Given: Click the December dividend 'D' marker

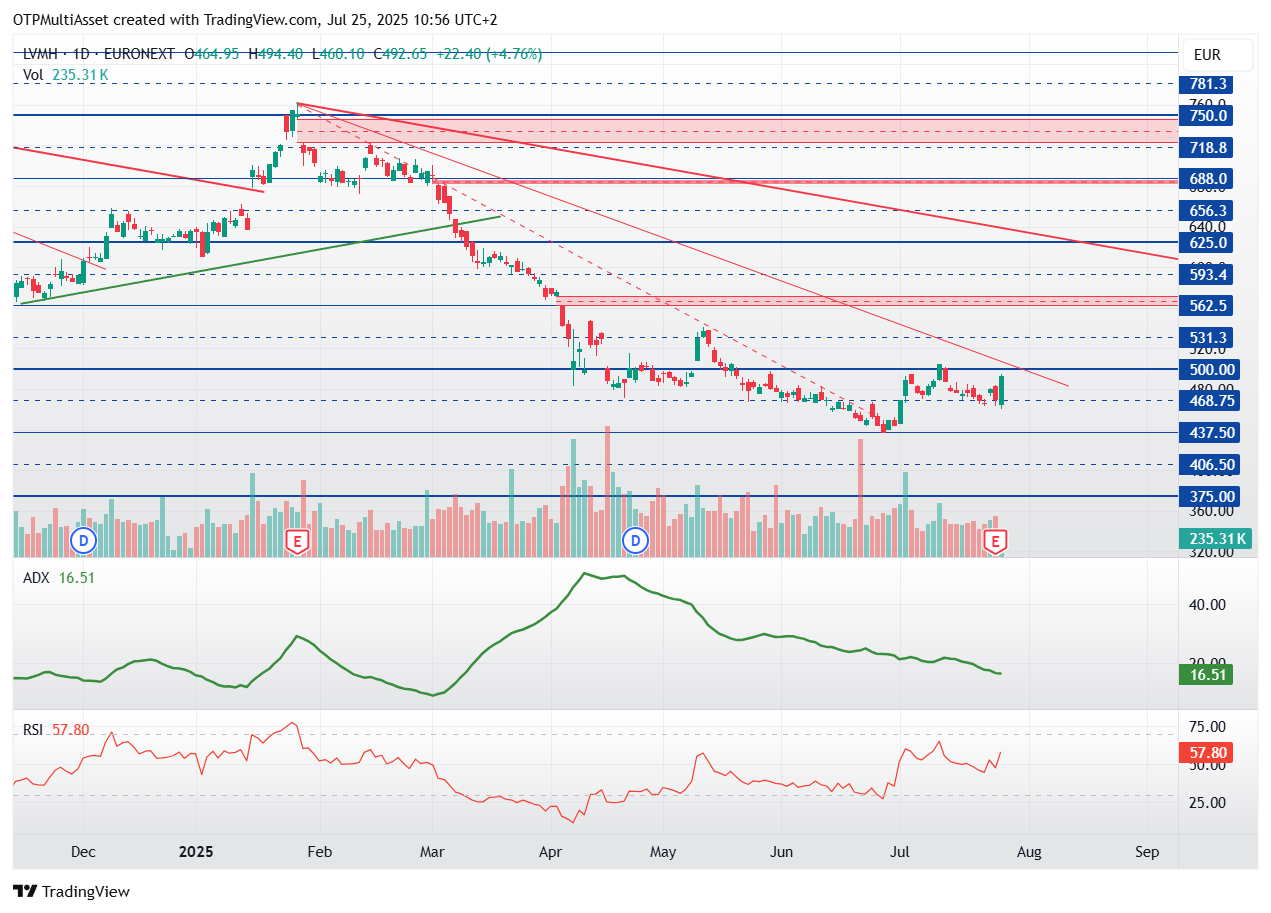Looking at the screenshot, I should [x=84, y=542].
